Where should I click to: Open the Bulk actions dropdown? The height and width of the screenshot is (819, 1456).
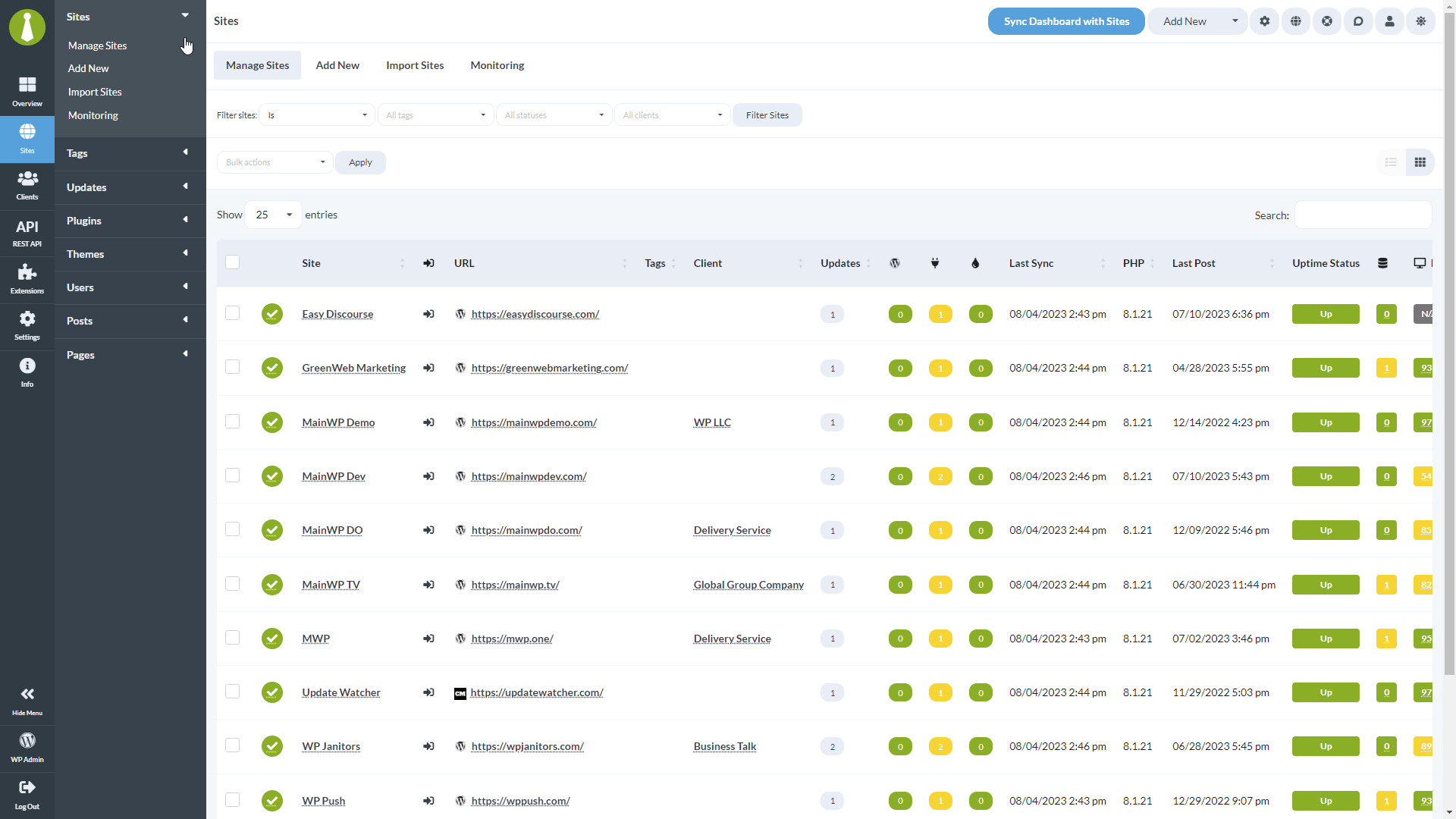[275, 162]
